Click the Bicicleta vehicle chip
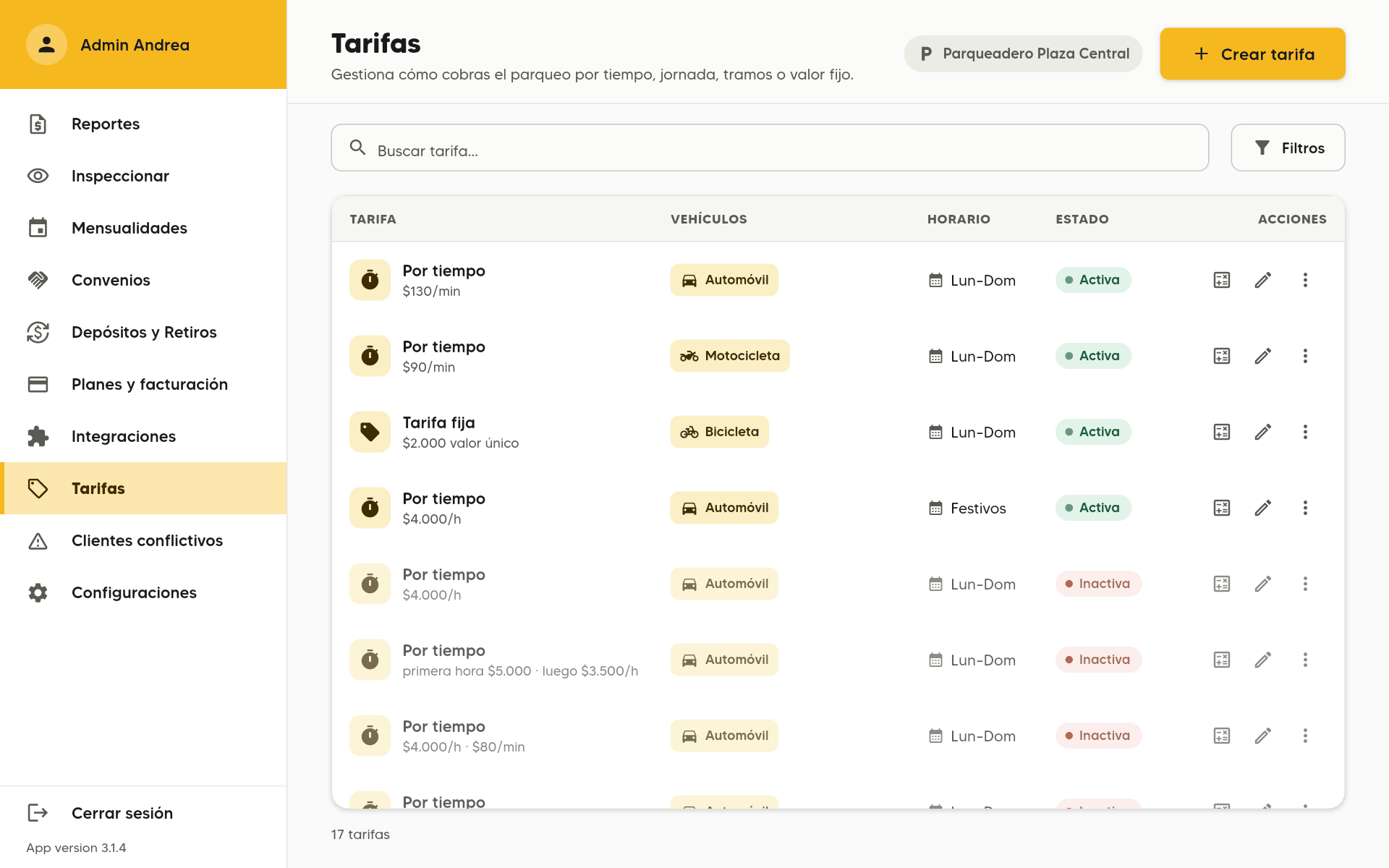1389x868 pixels. [x=720, y=432]
